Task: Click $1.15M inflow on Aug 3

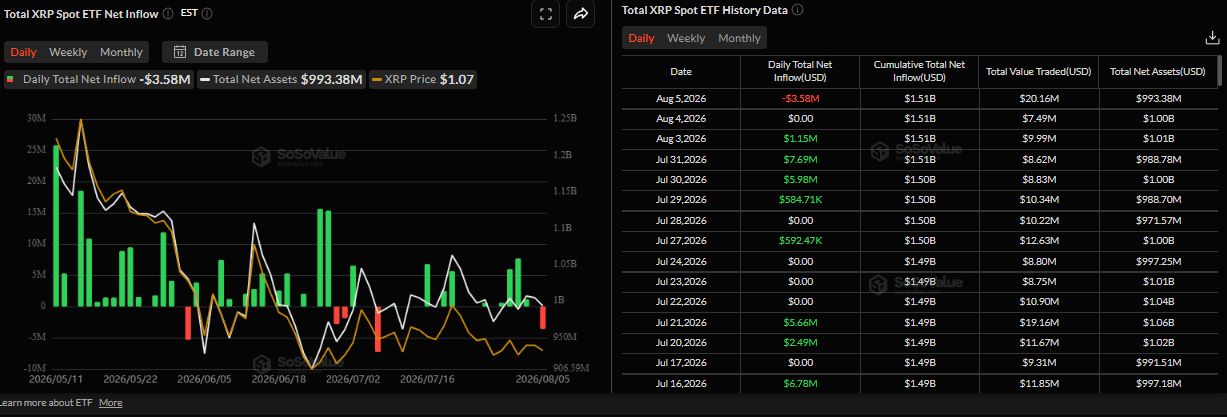Action: 799,139
